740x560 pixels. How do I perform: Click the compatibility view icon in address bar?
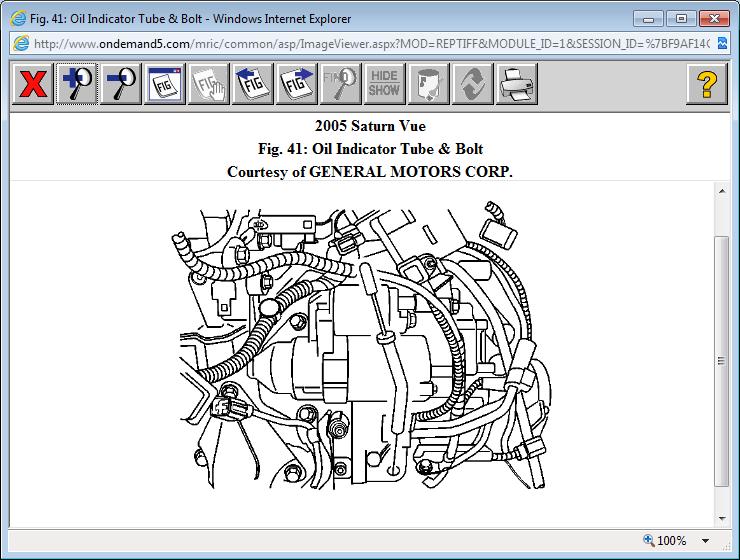pos(722,43)
